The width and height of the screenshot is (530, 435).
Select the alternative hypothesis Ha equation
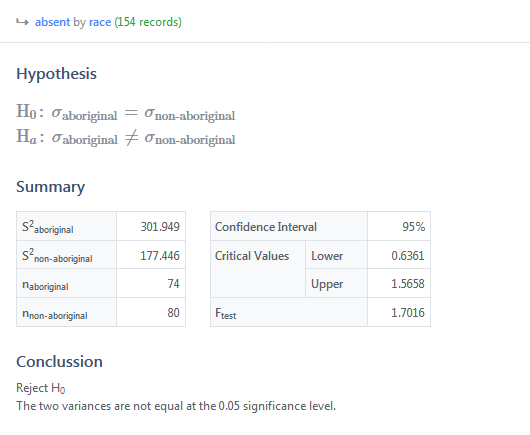pyautogui.click(x=125, y=137)
